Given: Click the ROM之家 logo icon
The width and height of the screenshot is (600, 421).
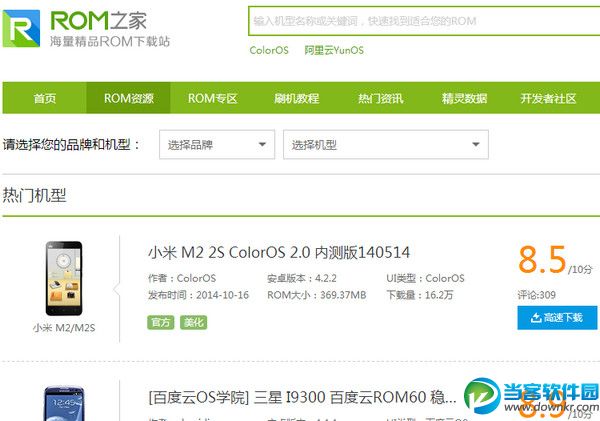Looking at the screenshot, I should click(21, 29).
